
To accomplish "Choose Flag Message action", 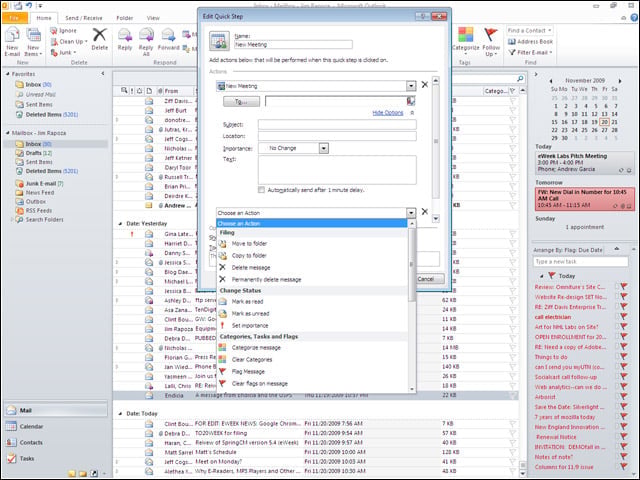I will (x=312, y=372).
